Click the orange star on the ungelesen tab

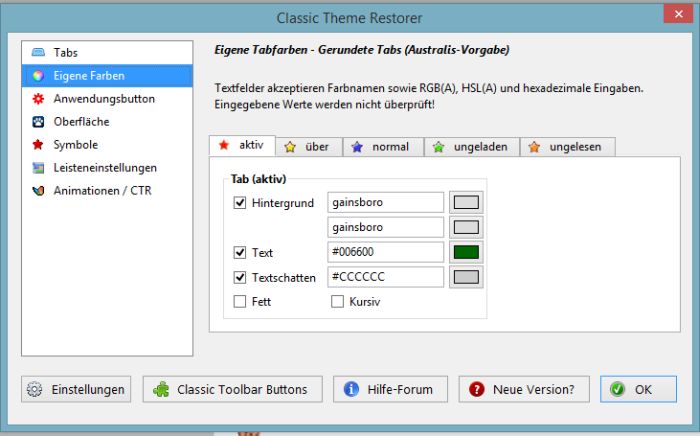534,147
